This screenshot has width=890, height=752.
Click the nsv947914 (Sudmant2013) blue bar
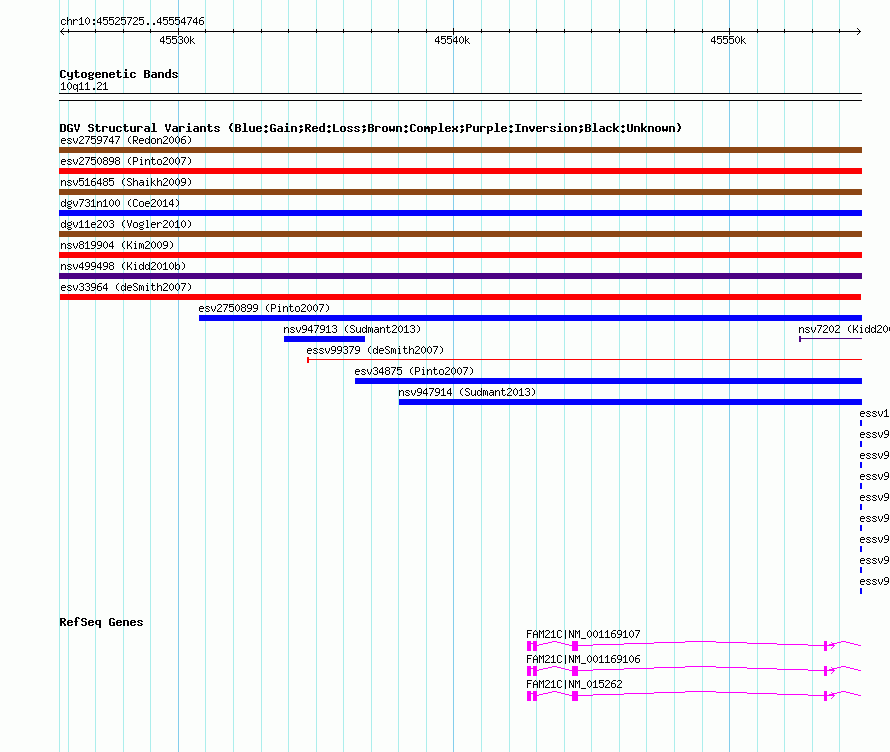pos(630,402)
